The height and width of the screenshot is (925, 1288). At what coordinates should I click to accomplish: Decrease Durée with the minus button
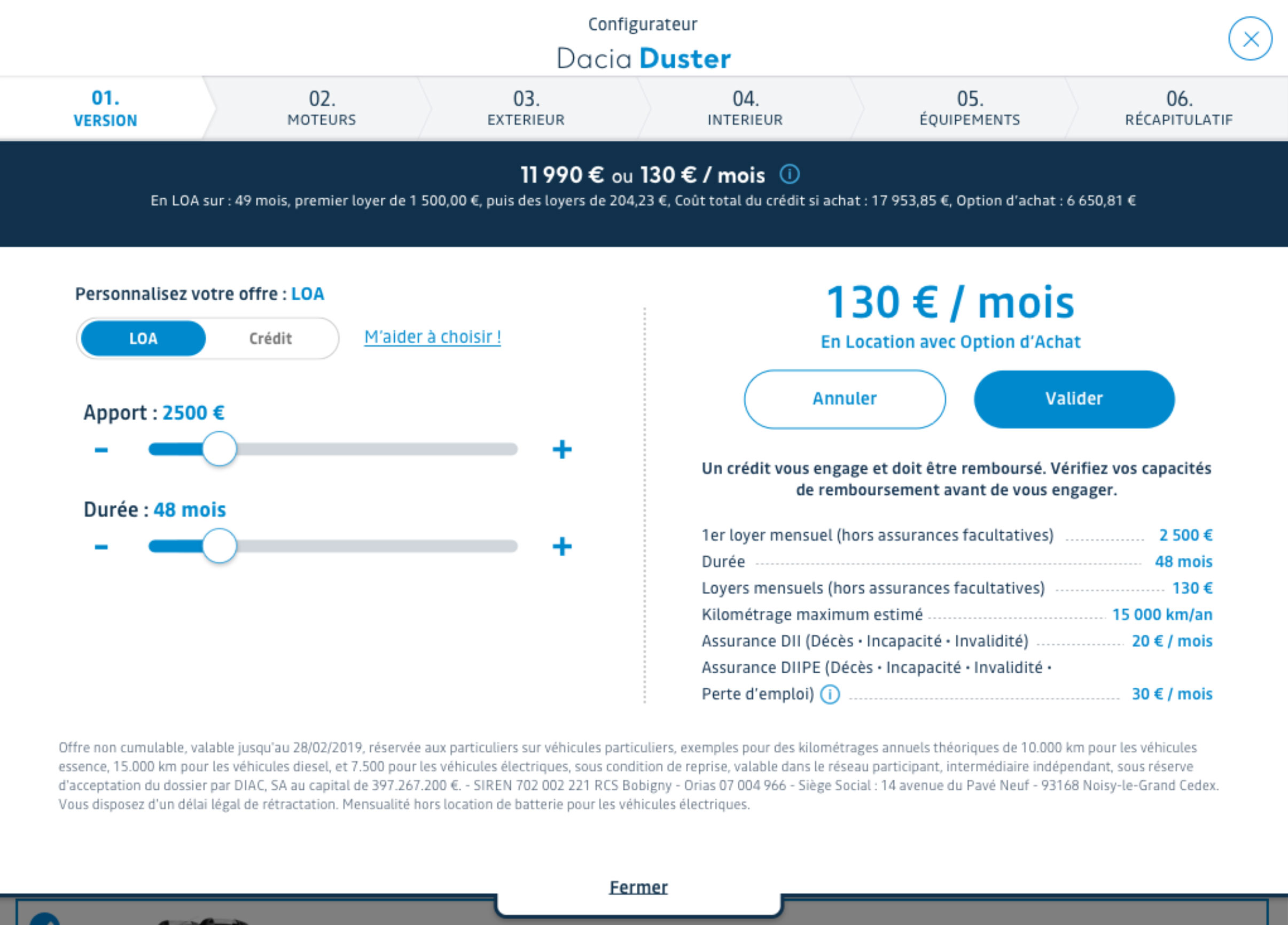point(101,547)
